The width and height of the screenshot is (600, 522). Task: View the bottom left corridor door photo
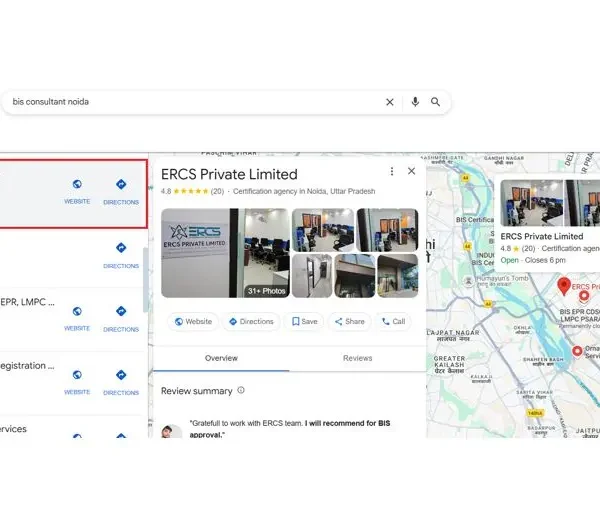pyautogui.click(x=312, y=276)
